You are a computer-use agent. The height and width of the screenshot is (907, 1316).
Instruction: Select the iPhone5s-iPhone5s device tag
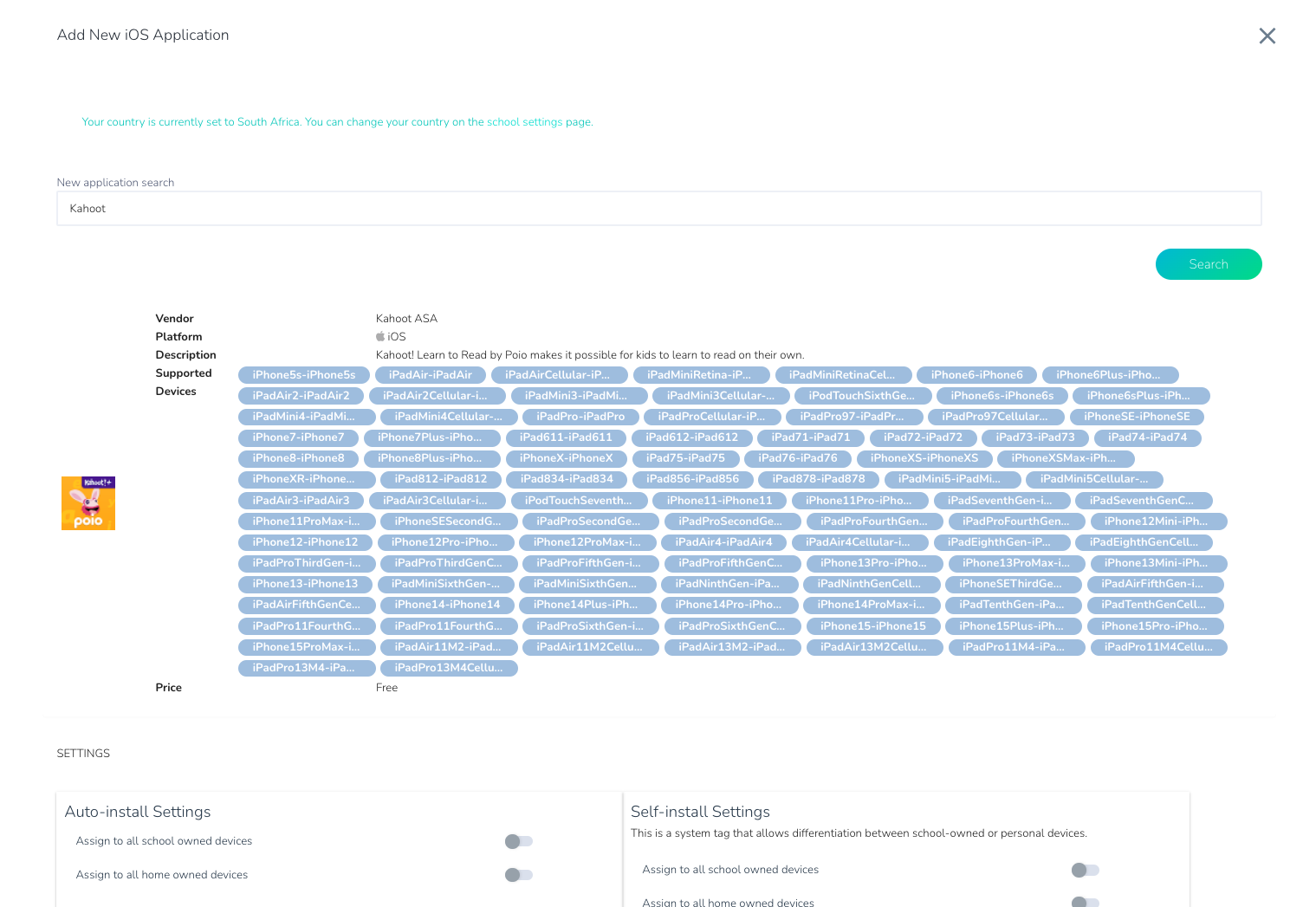tap(303, 375)
